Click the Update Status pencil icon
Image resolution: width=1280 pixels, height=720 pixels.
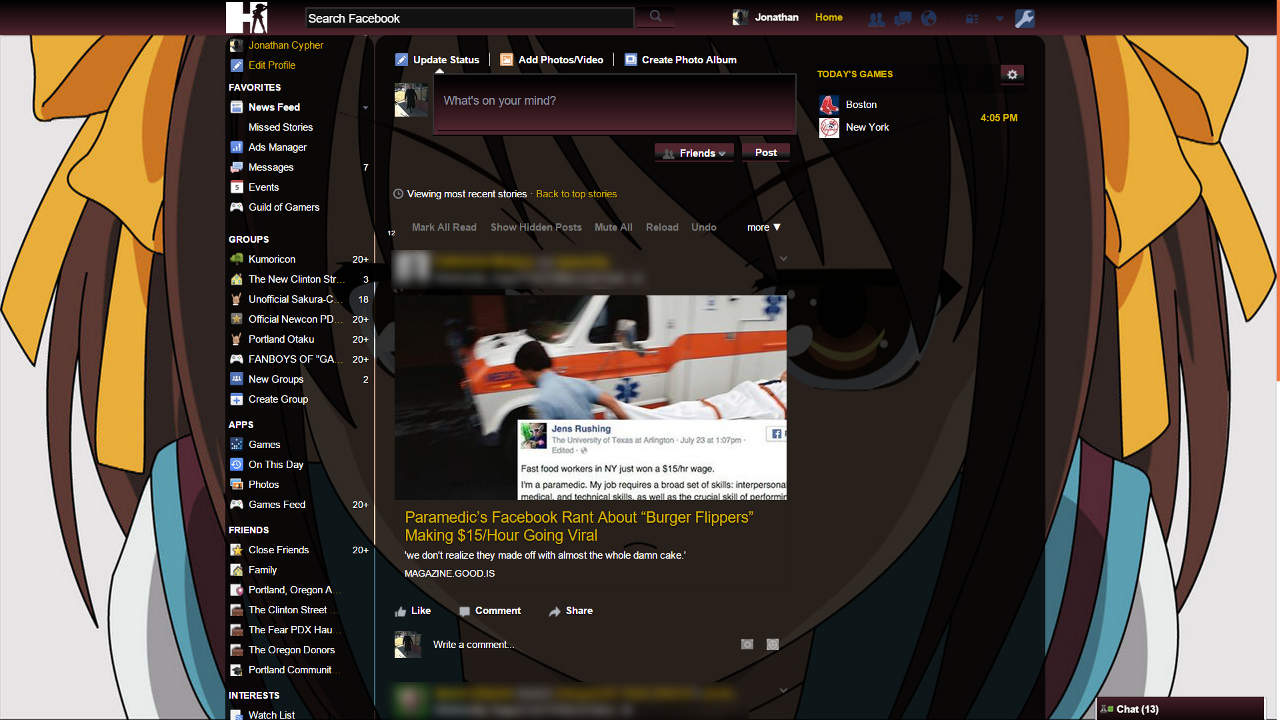(401, 60)
